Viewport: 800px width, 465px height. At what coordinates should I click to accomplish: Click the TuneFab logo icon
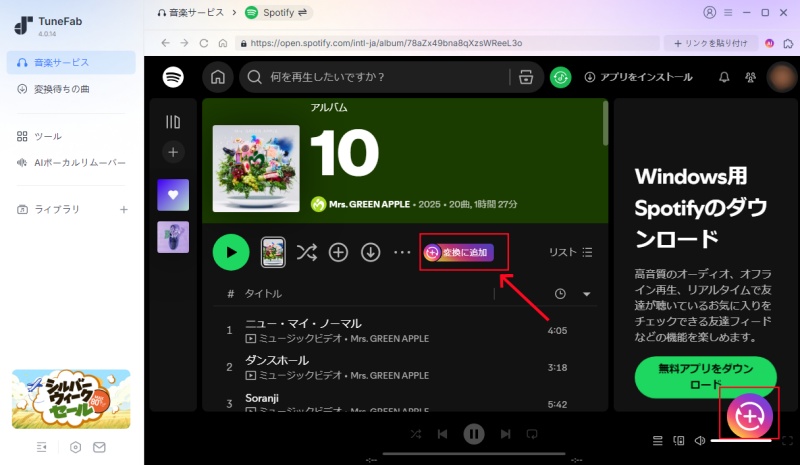pos(23,26)
